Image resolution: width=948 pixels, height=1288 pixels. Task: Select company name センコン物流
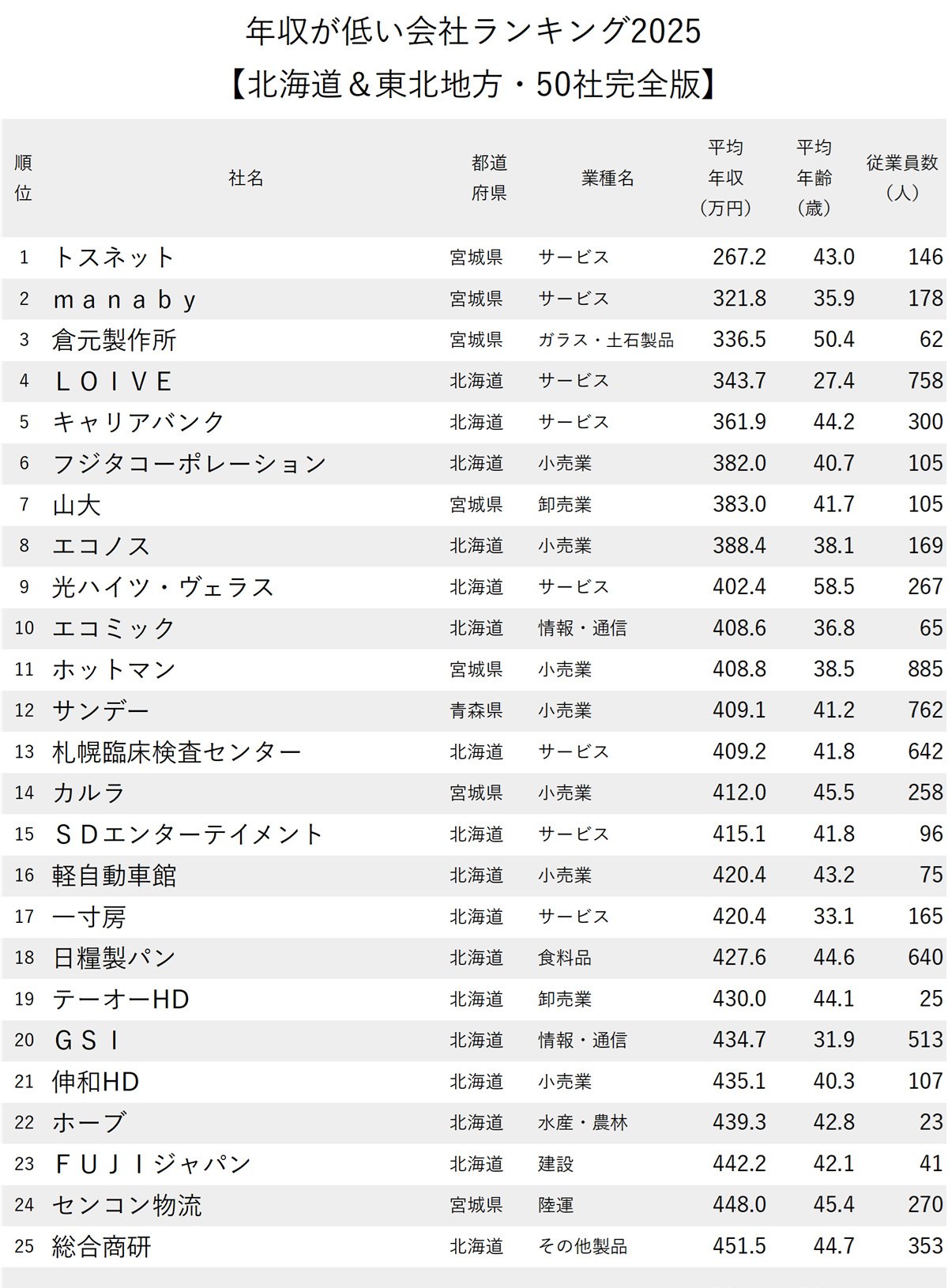pos(127,1205)
